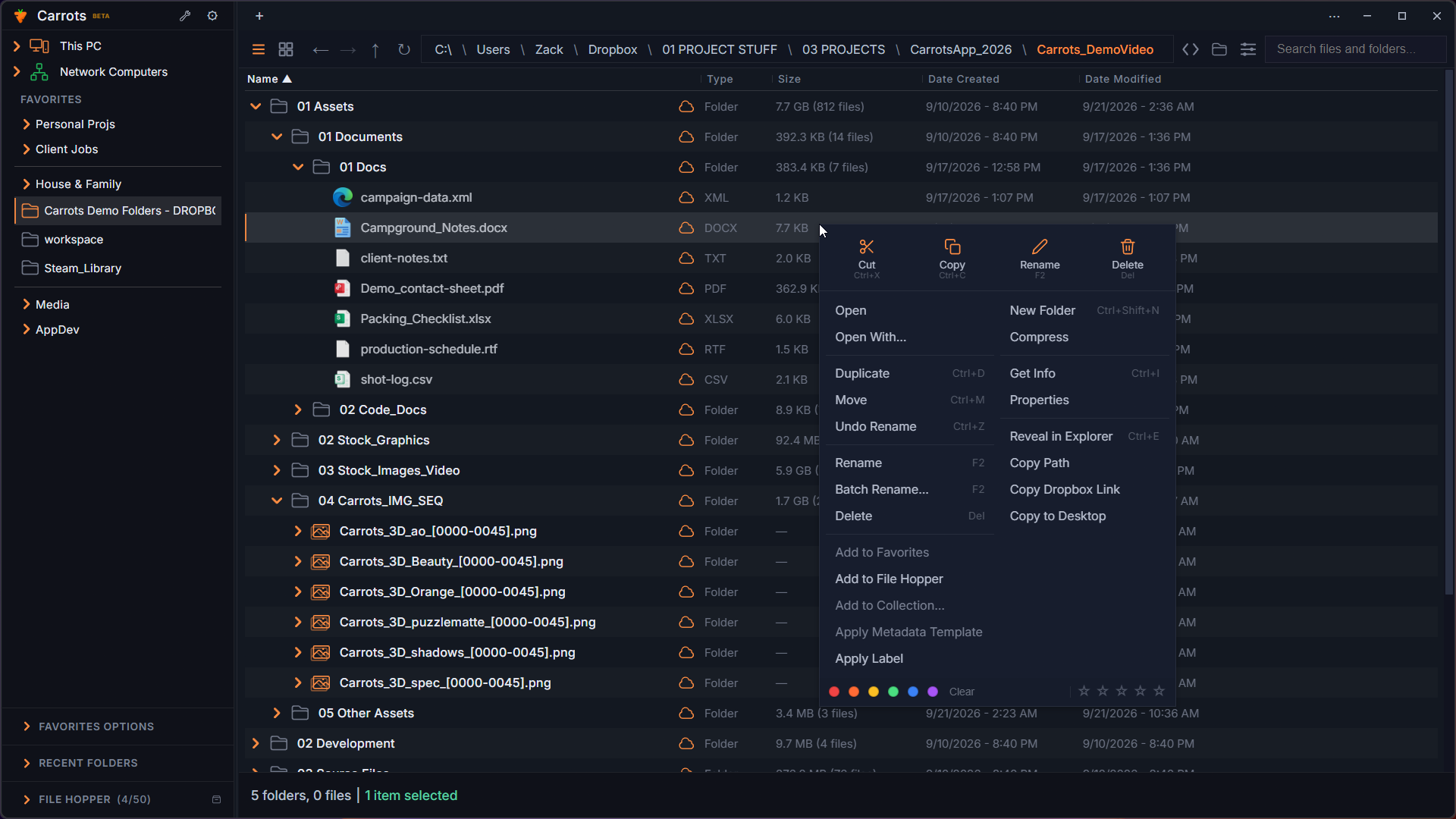Apply the purple color label
The height and width of the screenshot is (819, 1456).
pos(933,692)
